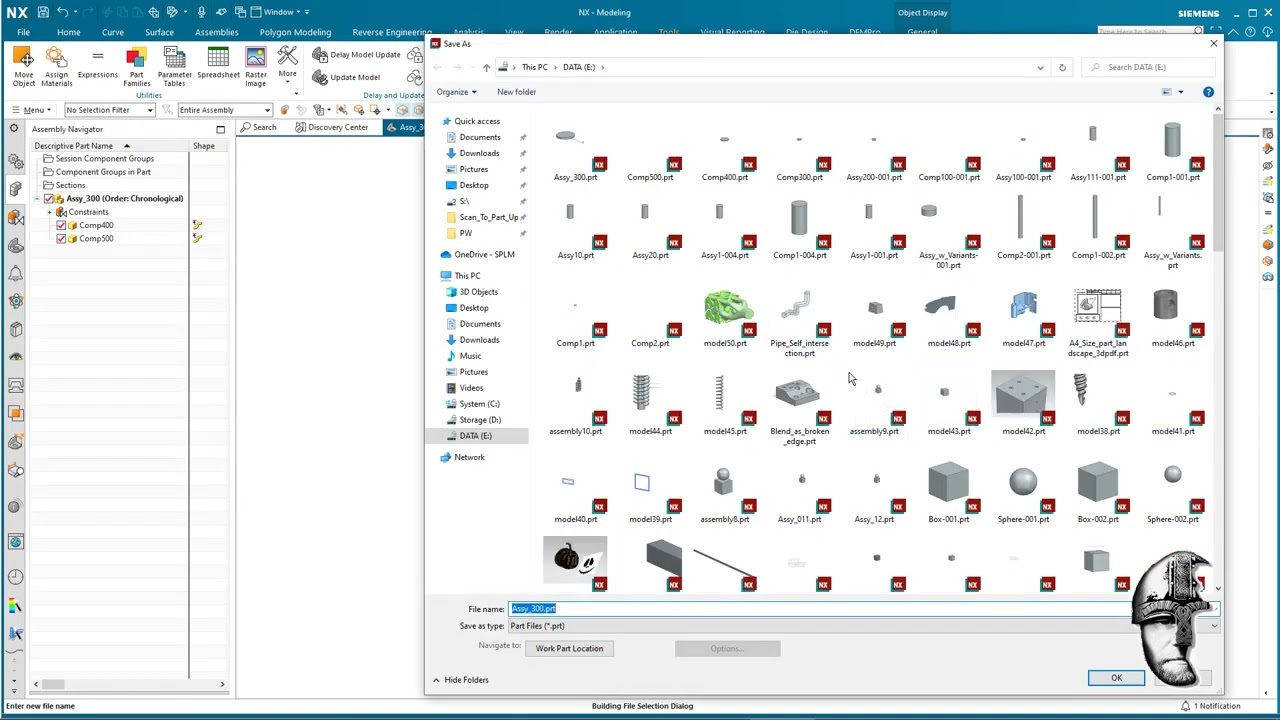Viewport: 1280px width, 720px height.
Task: Select Assembly Navigator tab icon in resource bar
Action: (x=15, y=189)
